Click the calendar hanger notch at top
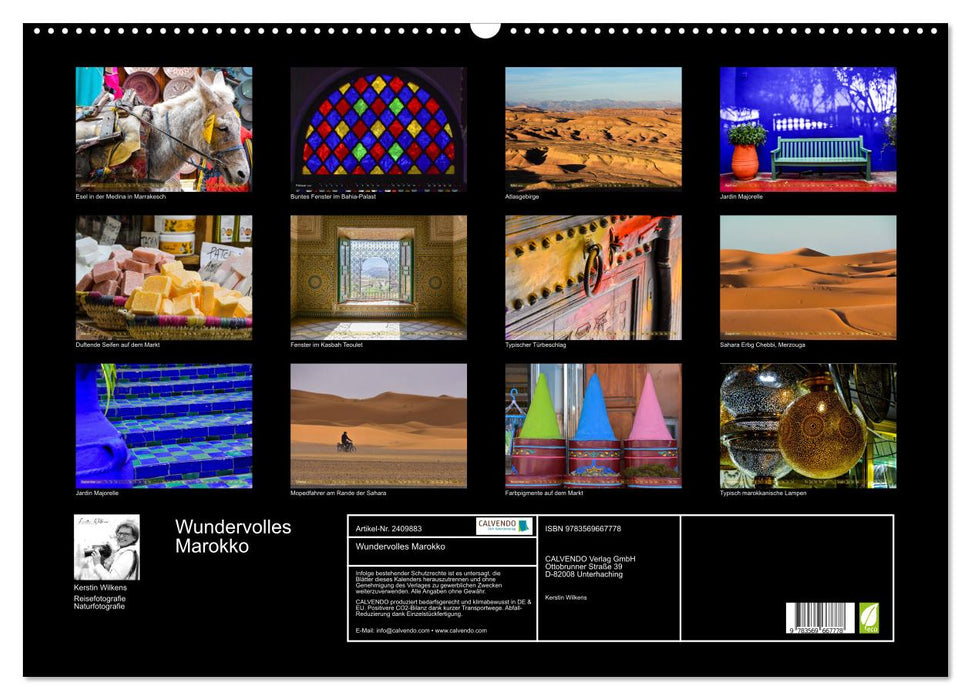This screenshot has width=971, height=700. pyautogui.click(x=486, y=30)
